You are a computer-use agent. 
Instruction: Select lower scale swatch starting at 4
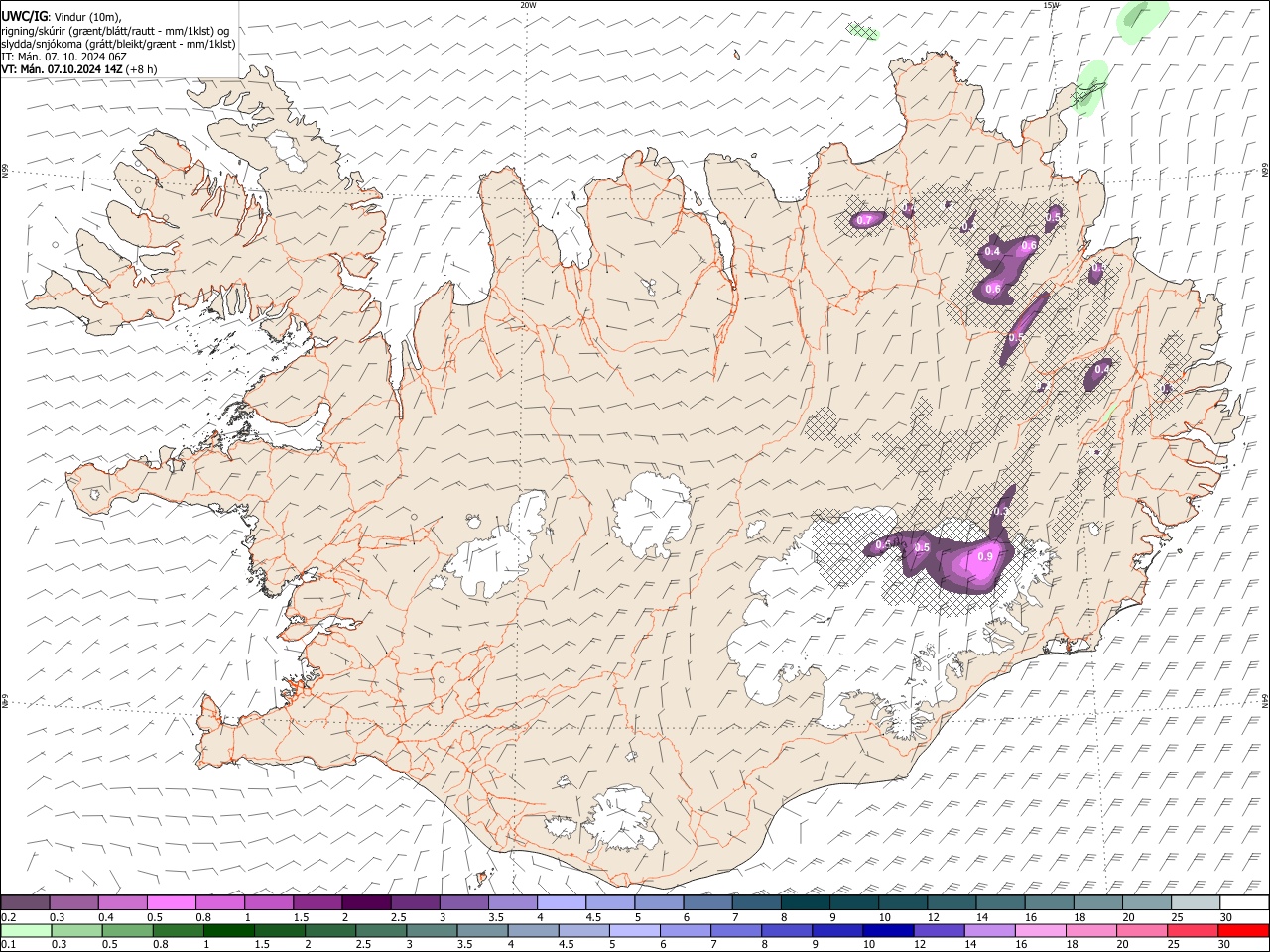(534, 930)
